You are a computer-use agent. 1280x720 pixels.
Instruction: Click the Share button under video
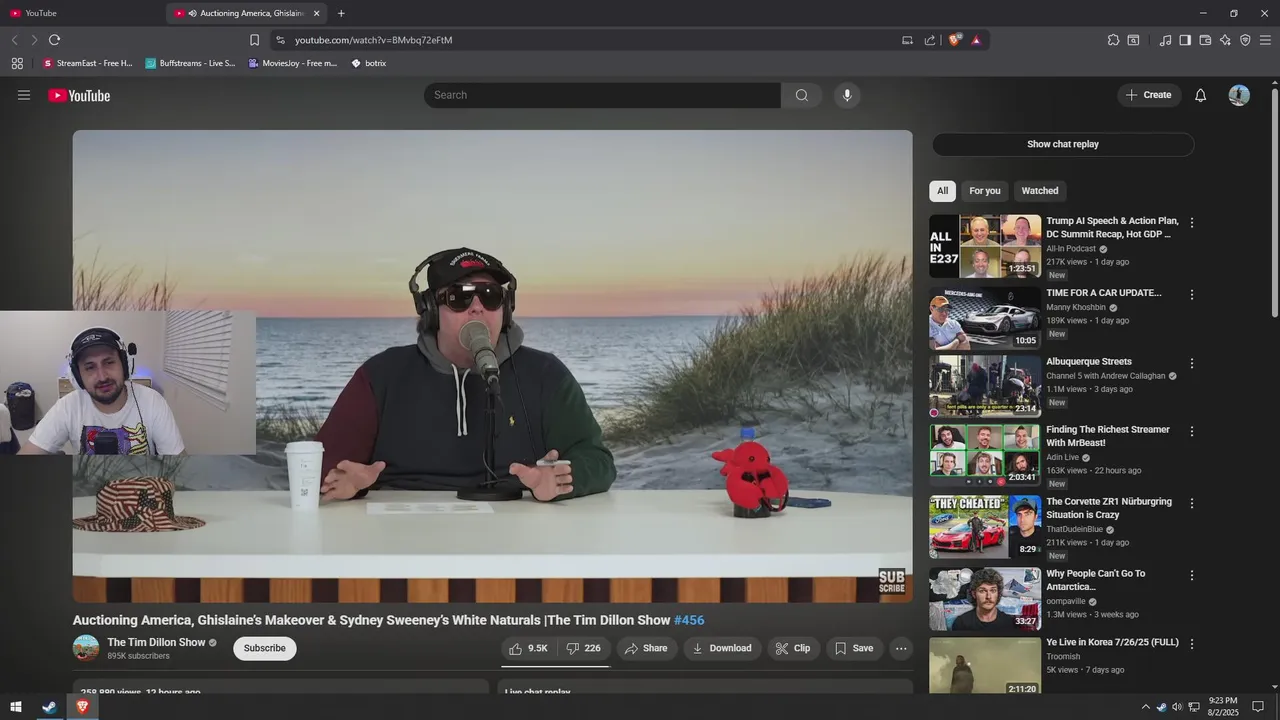(645, 648)
